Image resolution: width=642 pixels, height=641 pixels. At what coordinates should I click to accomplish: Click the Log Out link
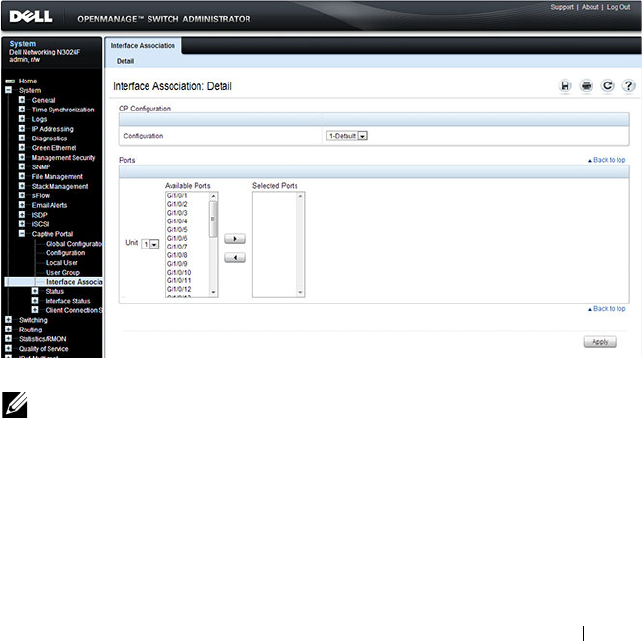(x=618, y=7)
